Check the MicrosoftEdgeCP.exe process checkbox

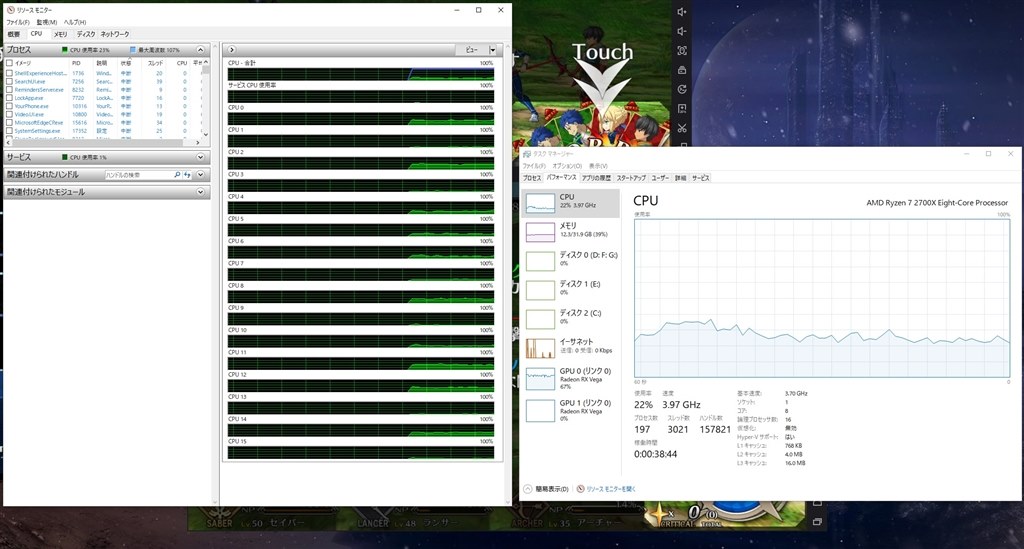coord(10,122)
